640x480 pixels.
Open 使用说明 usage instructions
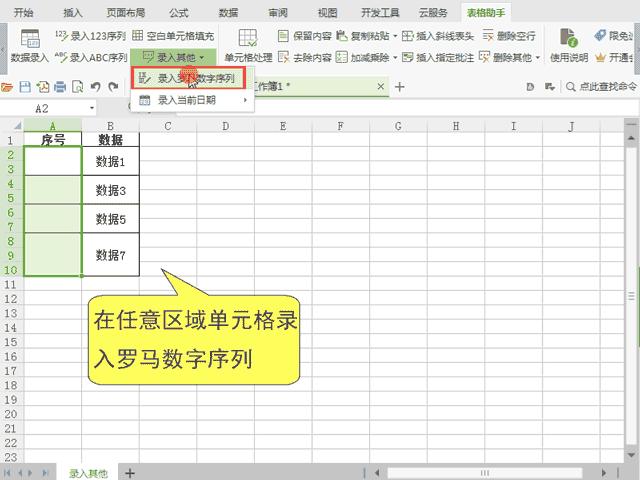point(569,46)
